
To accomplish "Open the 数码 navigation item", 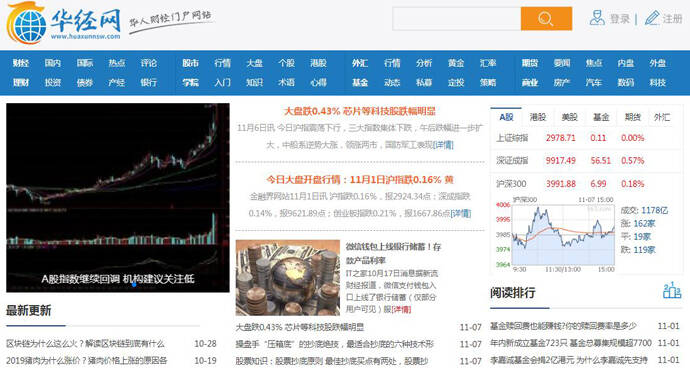I will tap(626, 82).
